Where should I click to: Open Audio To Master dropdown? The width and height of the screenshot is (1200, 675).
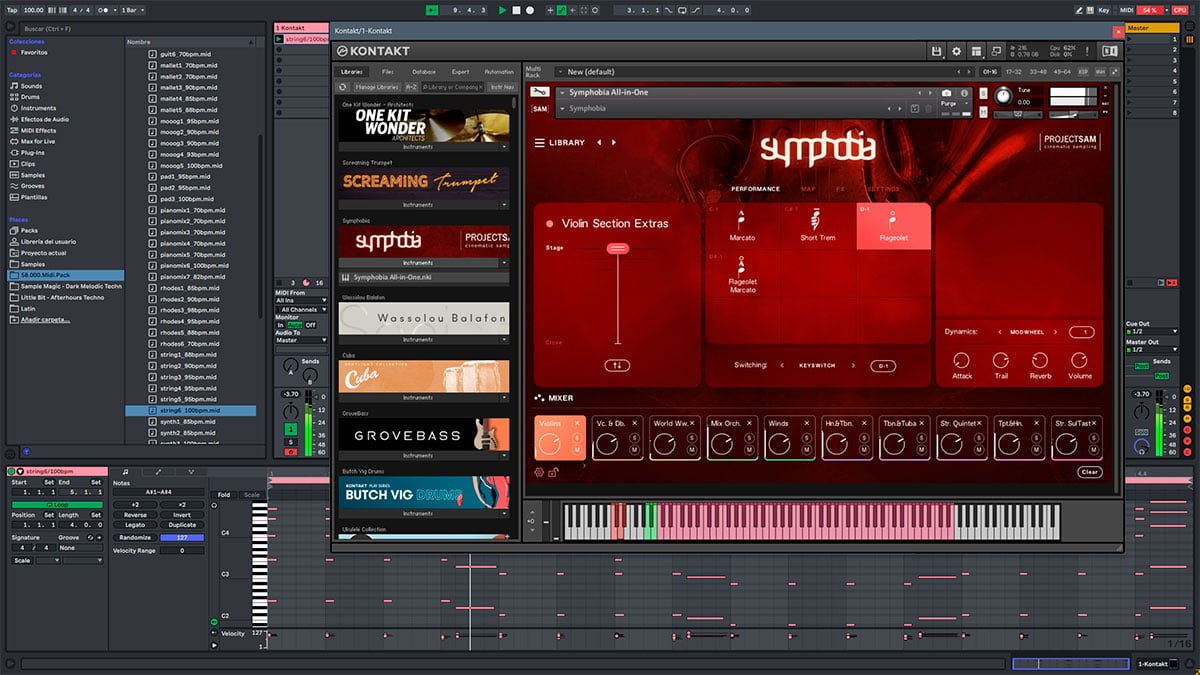click(301, 341)
